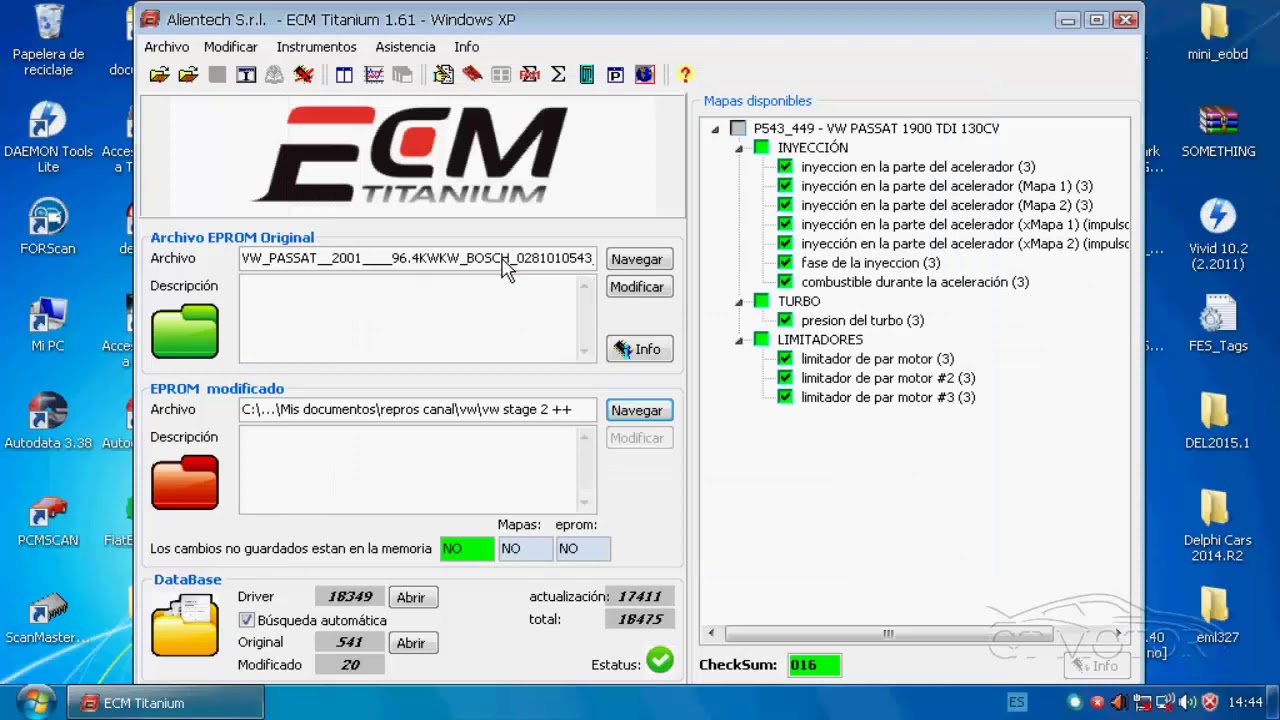This screenshot has height=720, width=1280.
Task: Open mini_eobd folder on desktop
Action: pyautogui.click(x=1218, y=33)
